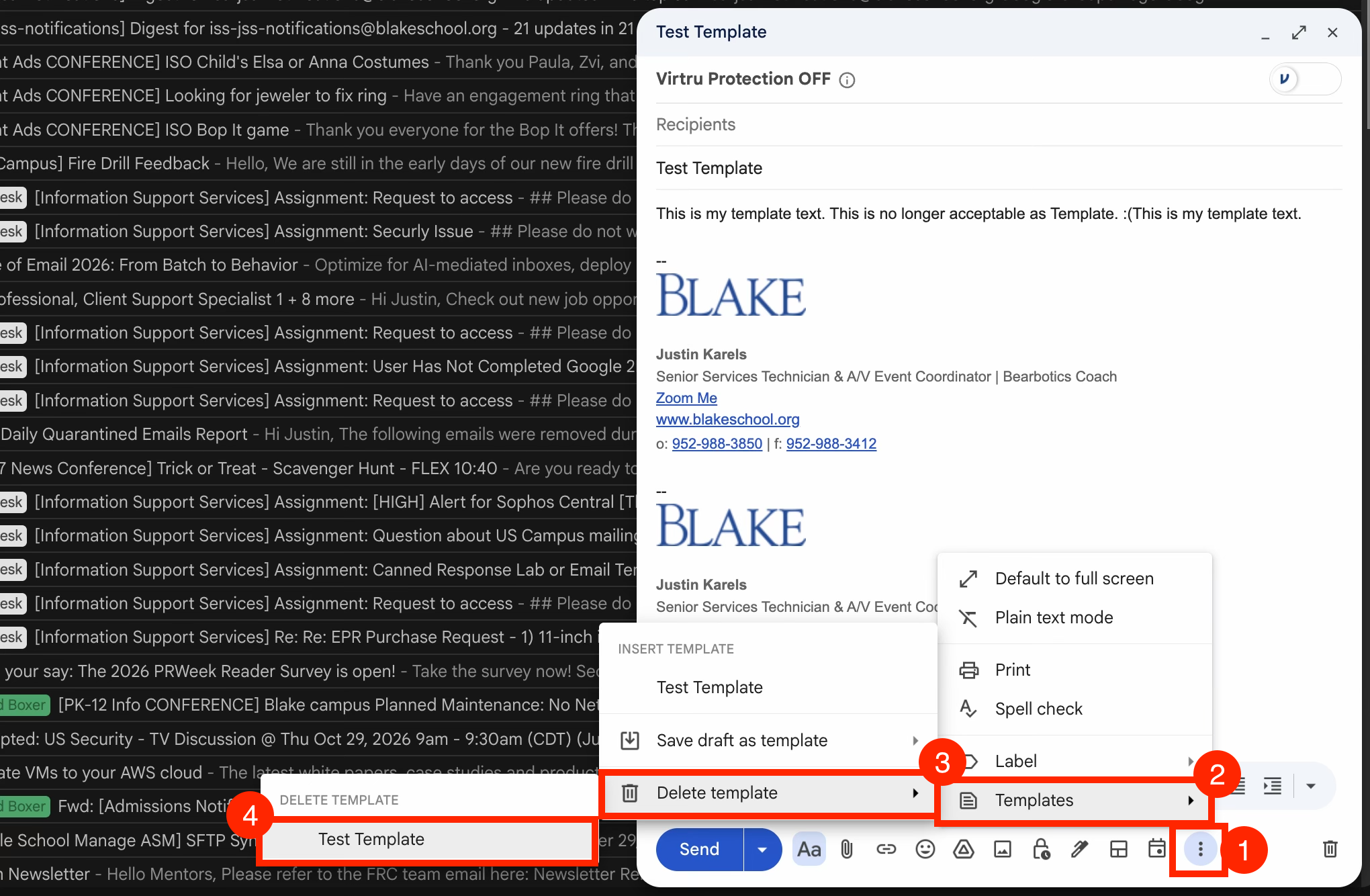
Task: Click the insert link icon
Action: (886, 850)
